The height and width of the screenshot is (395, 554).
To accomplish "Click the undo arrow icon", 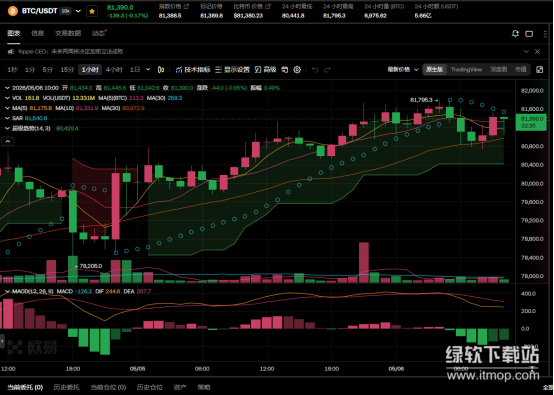I will pos(315,70).
